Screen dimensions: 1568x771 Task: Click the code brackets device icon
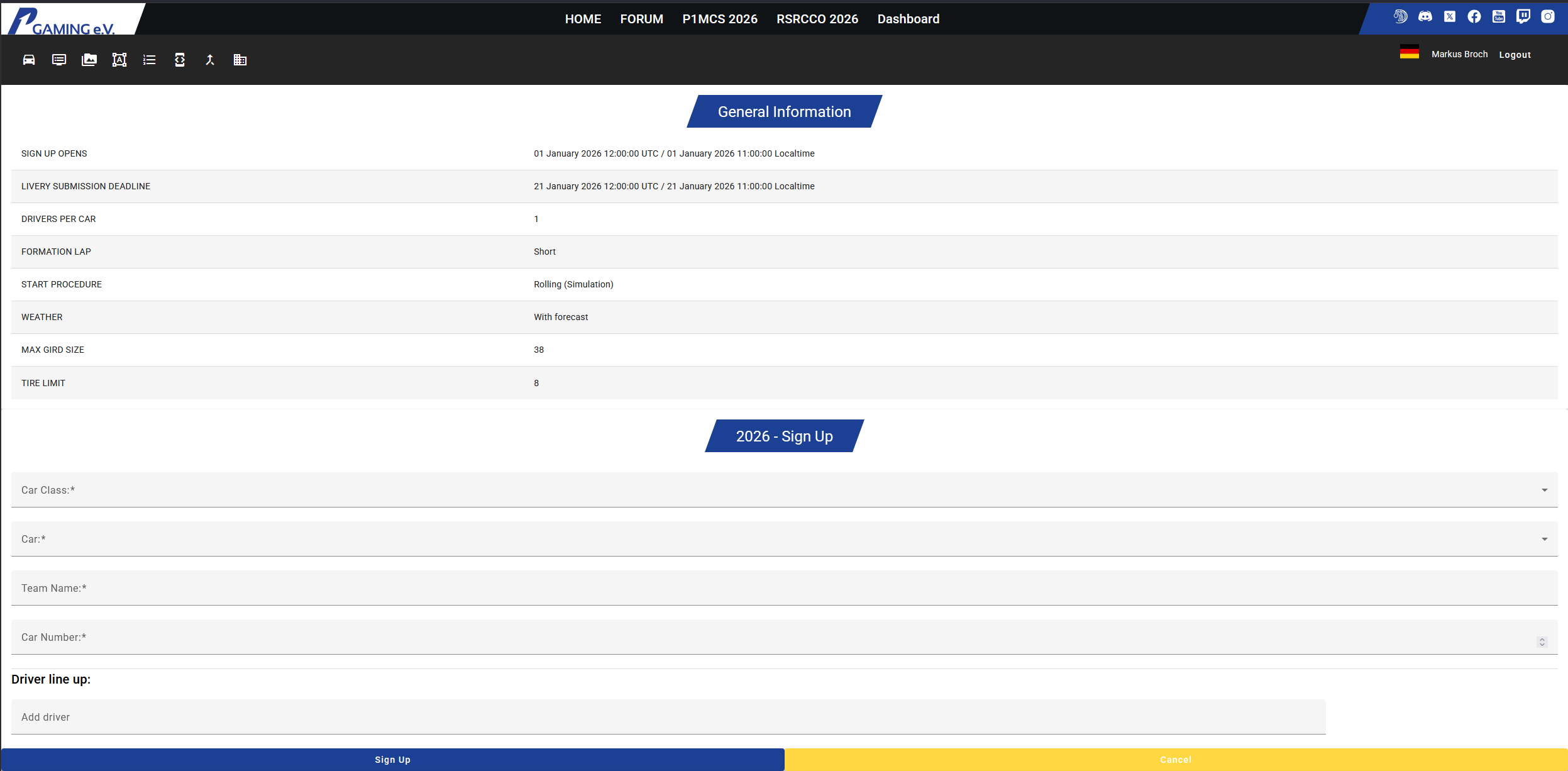[180, 60]
